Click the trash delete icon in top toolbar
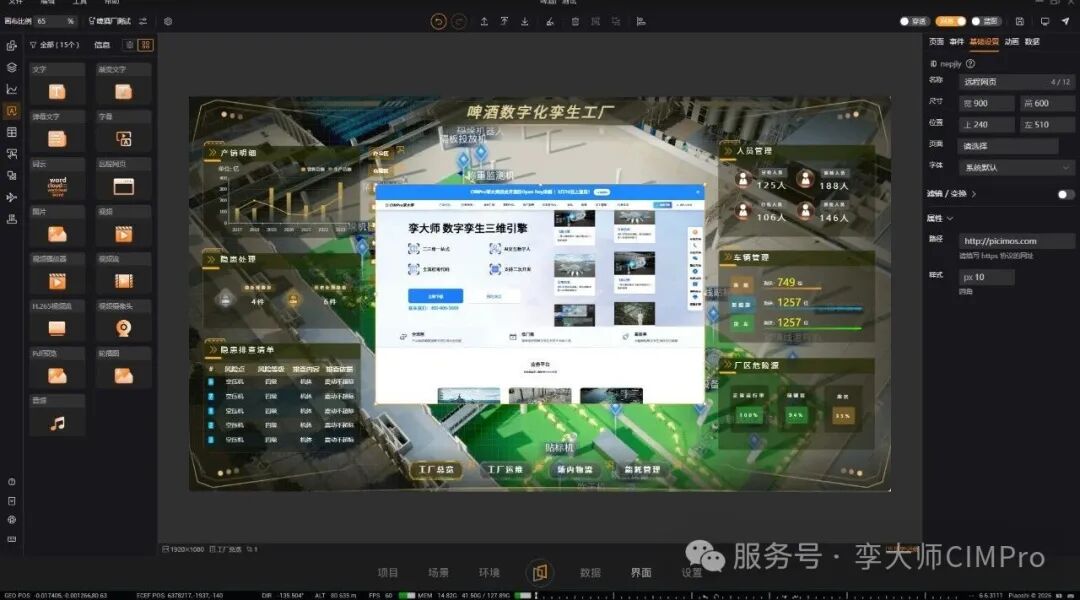 575,21
